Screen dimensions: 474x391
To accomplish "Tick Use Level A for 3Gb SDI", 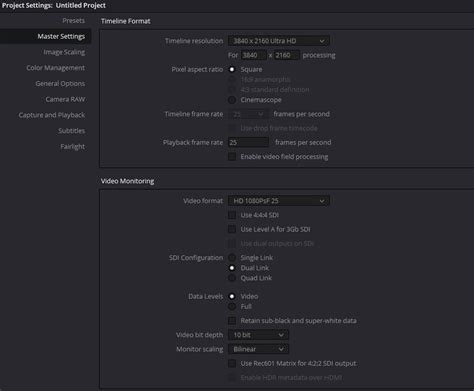I will click(232, 229).
